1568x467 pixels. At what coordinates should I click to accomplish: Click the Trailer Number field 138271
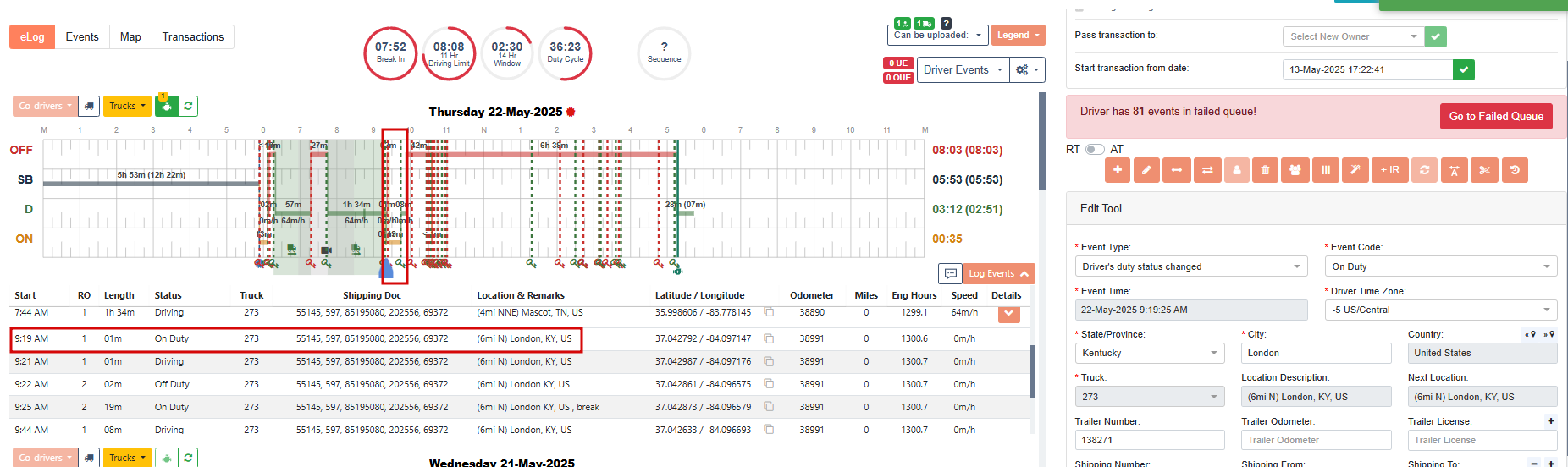click(x=1150, y=440)
